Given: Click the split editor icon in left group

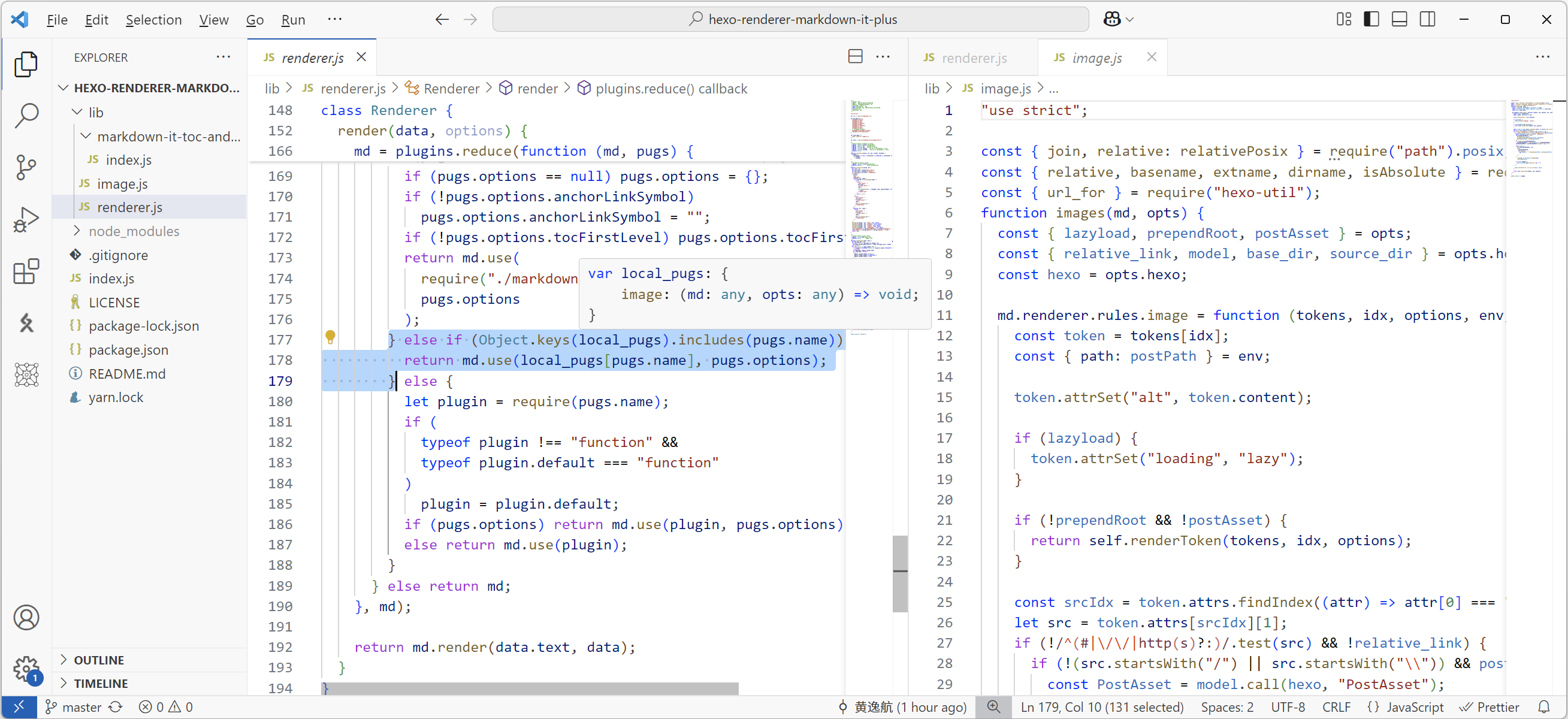Looking at the screenshot, I should 855,56.
